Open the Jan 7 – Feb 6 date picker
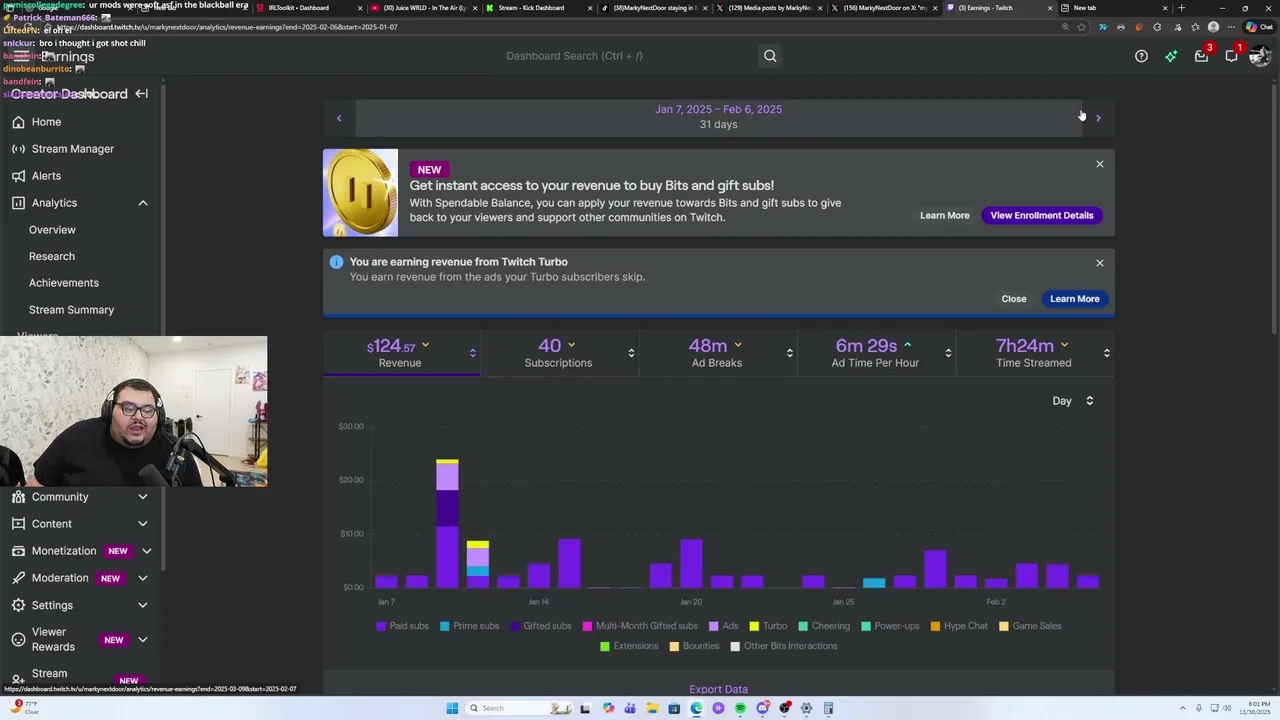The height and width of the screenshot is (720, 1280). (x=718, y=117)
